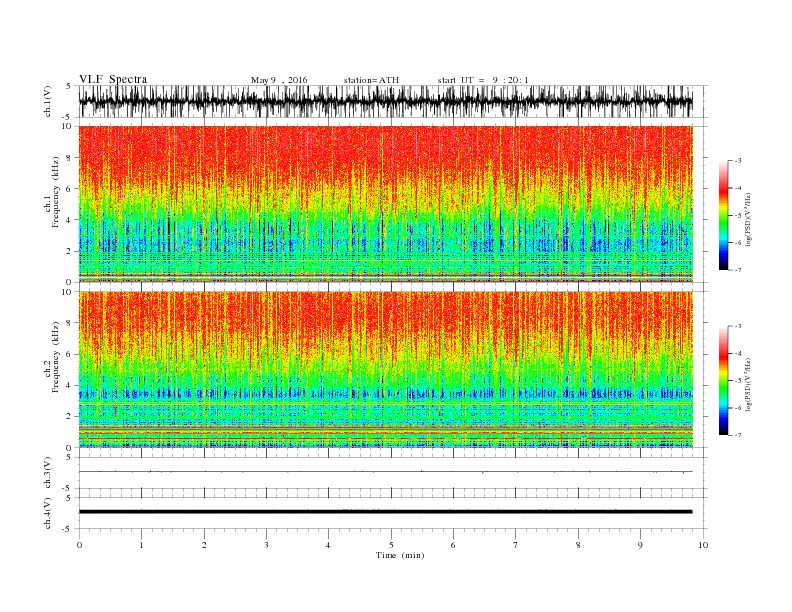The width and height of the screenshot is (792, 612).
Task: Click time axis tick label '7'
Action: coord(516,545)
